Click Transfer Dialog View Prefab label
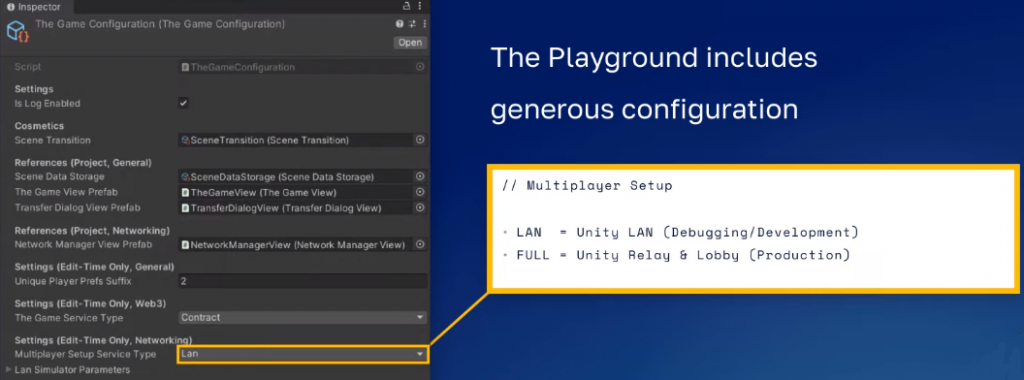The width and height of the screenshot is (1024, 380). click(x=78, y=208)
